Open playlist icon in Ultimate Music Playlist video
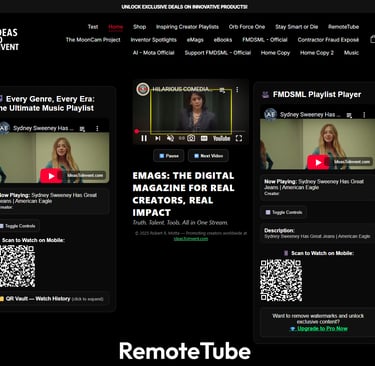The image size is (375, 366). point(82,129)
